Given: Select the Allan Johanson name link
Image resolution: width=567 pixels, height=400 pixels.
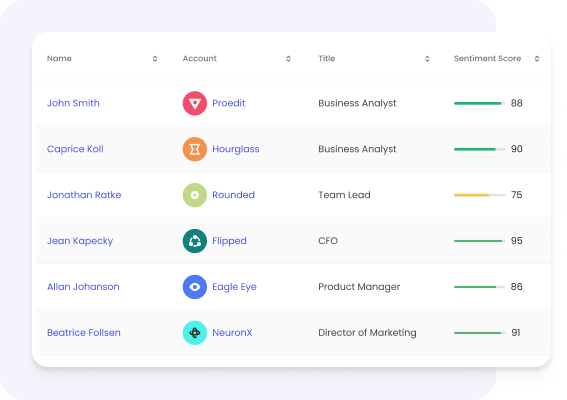Looking at the screenshot, I should click(x=83, y=287).
